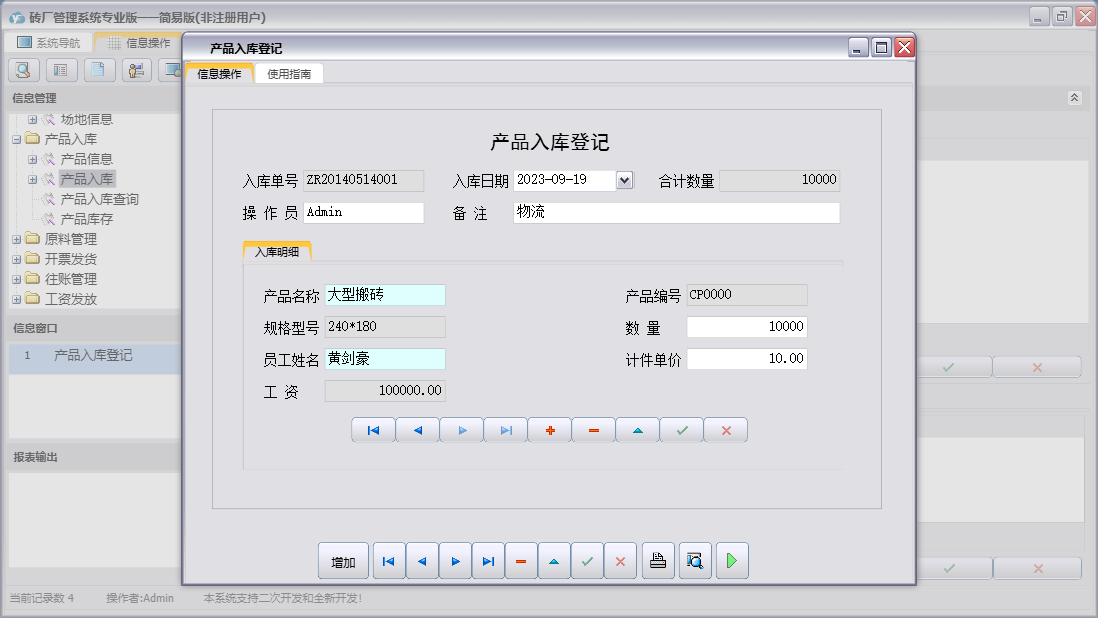
Task: Click the print icon in the bottom toolbar
Action: coord(658,561)
